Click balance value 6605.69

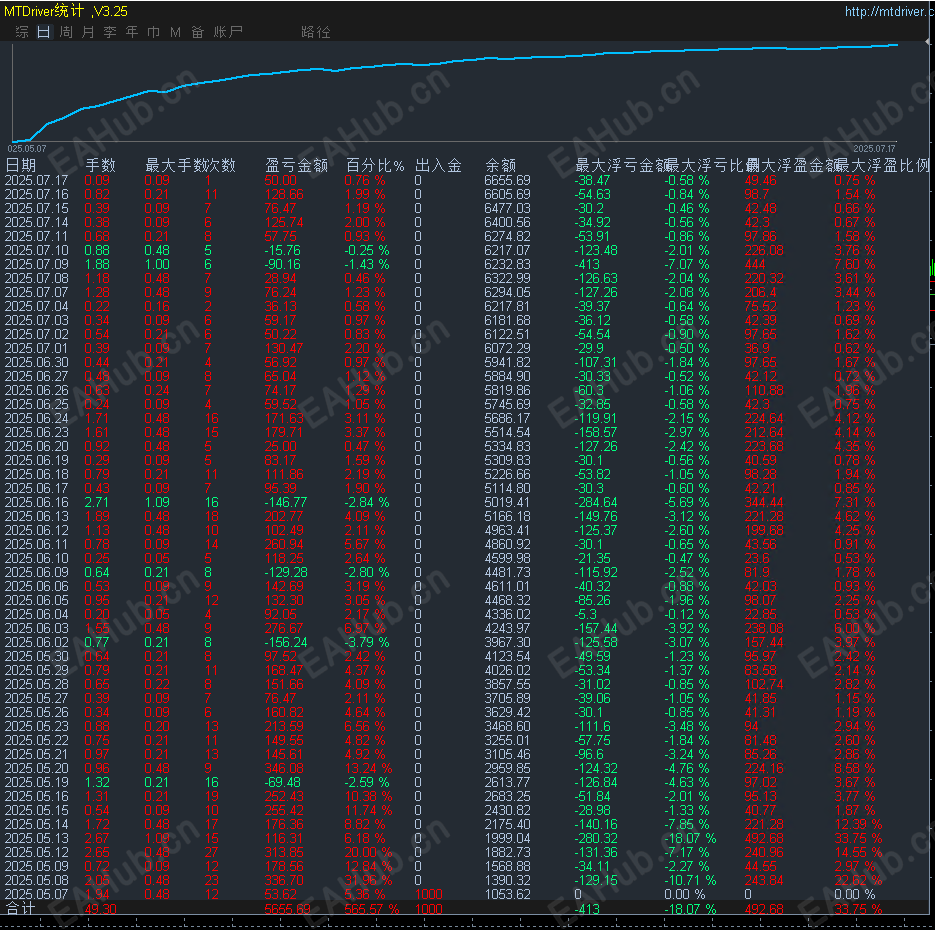[x=507, y=194]
